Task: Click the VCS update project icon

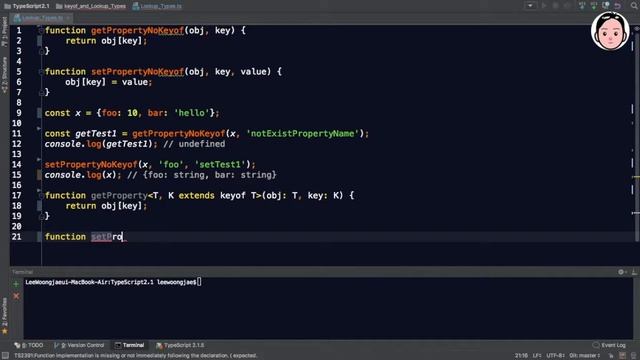Action: pos(582,6)
